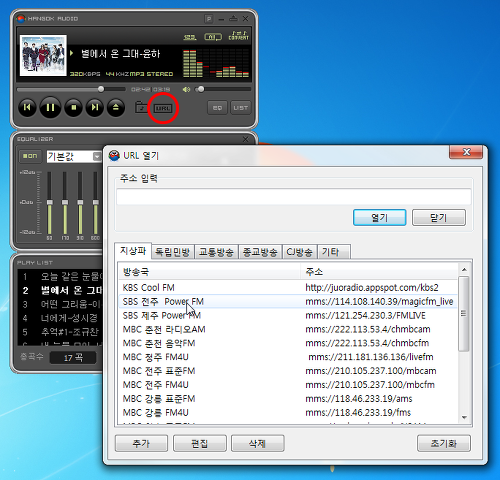Click the 닫기 close button

pos(439,218)
